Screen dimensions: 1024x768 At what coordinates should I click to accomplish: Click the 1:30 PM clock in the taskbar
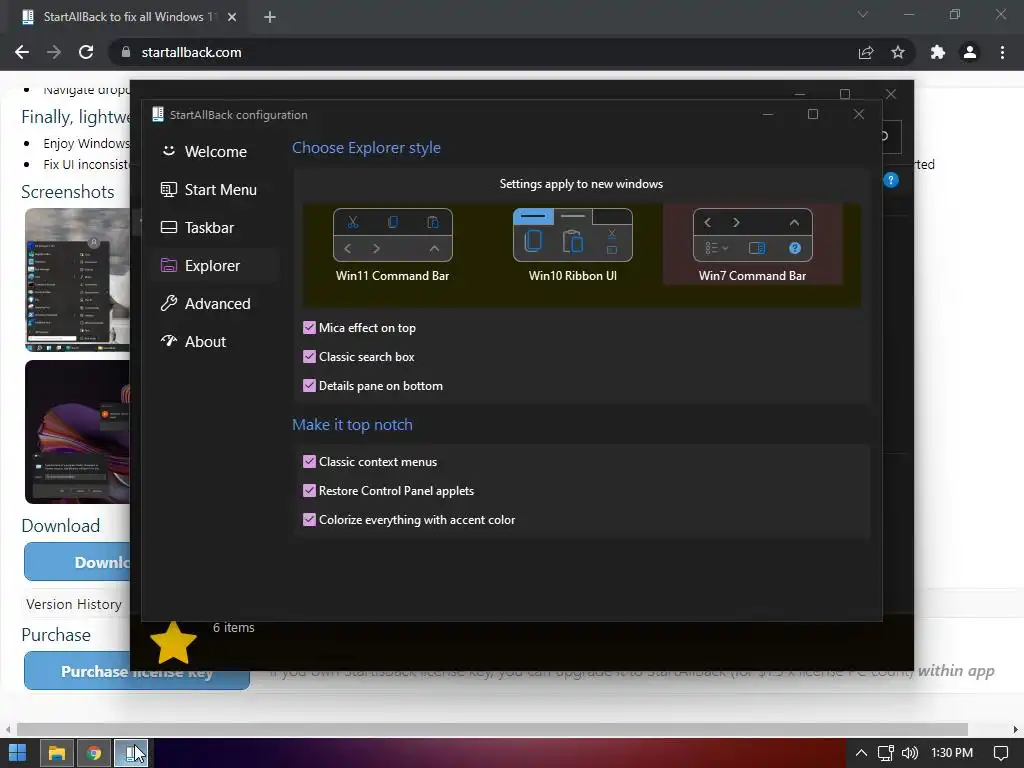click(x=952, y=753)
